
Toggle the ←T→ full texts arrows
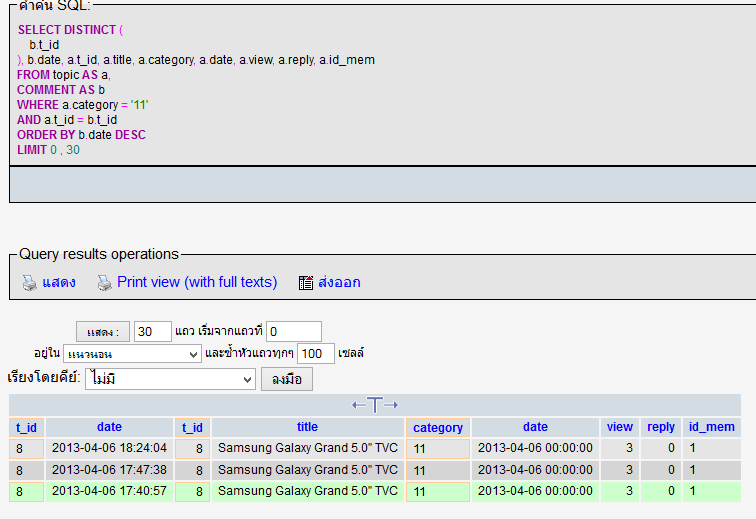click(x=375, y=405)
